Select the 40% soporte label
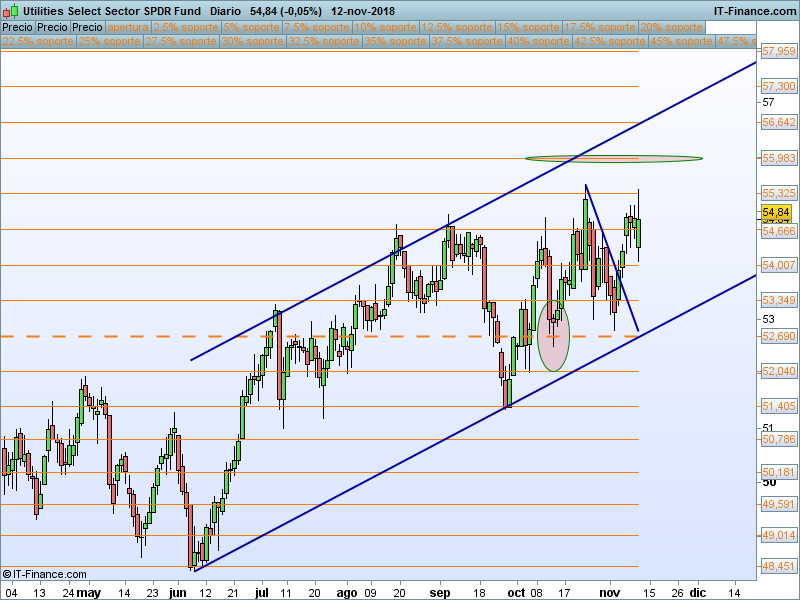Screen dimensions: 800x600 click(539, 41)
